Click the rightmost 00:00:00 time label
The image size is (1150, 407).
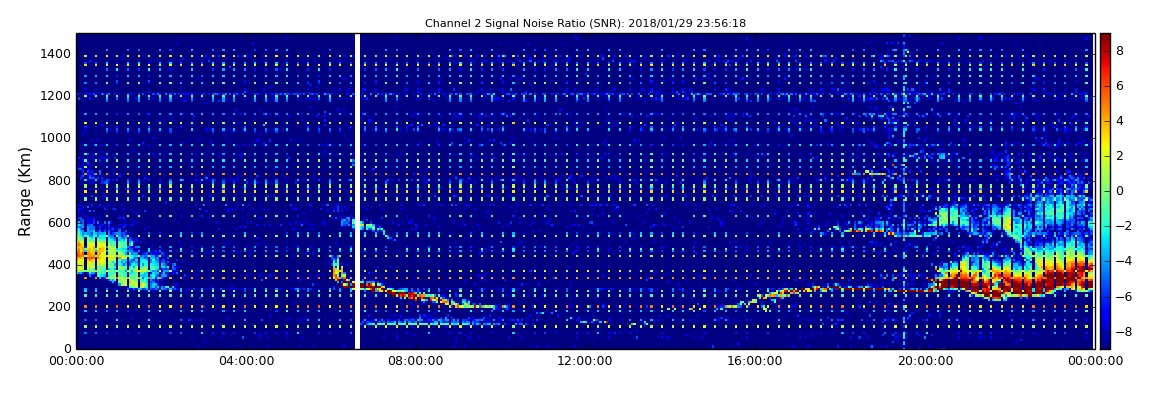1094,361
